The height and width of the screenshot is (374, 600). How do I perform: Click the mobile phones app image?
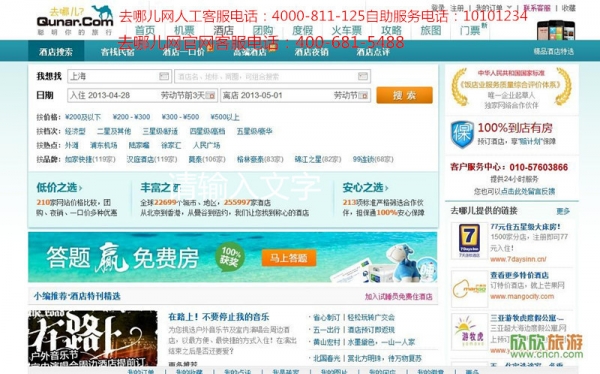coord(556,30)
